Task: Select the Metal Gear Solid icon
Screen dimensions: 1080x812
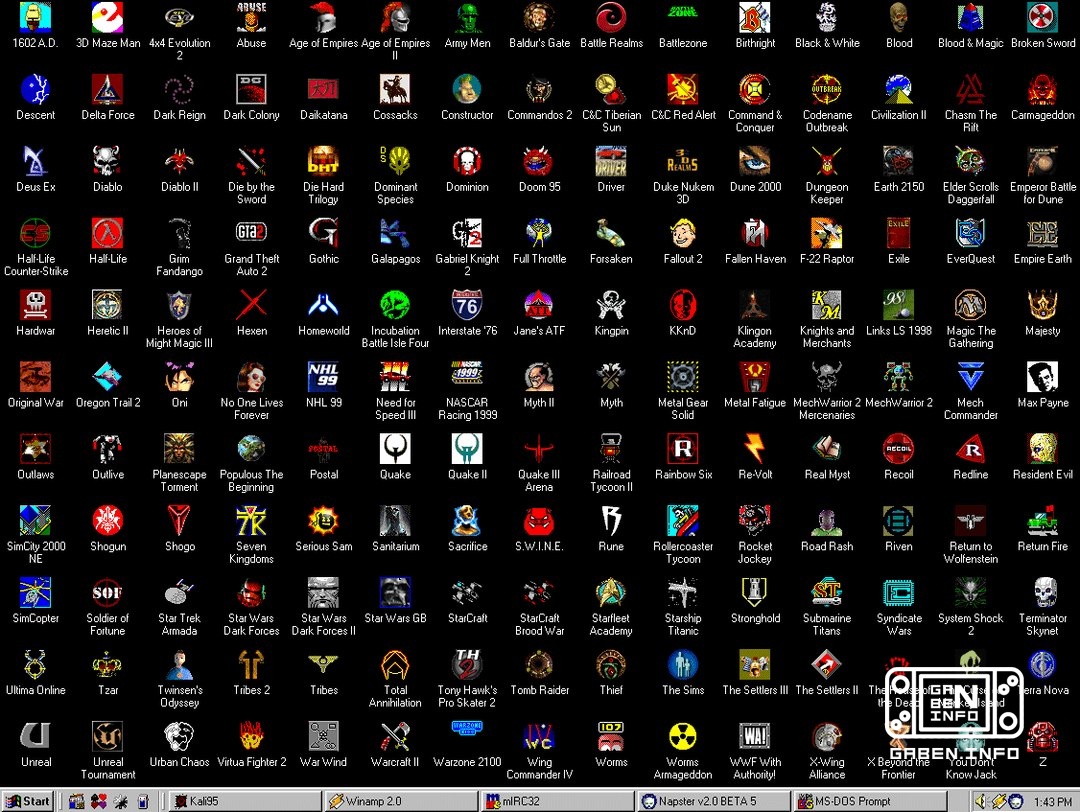Action: [x=683, y=377]
